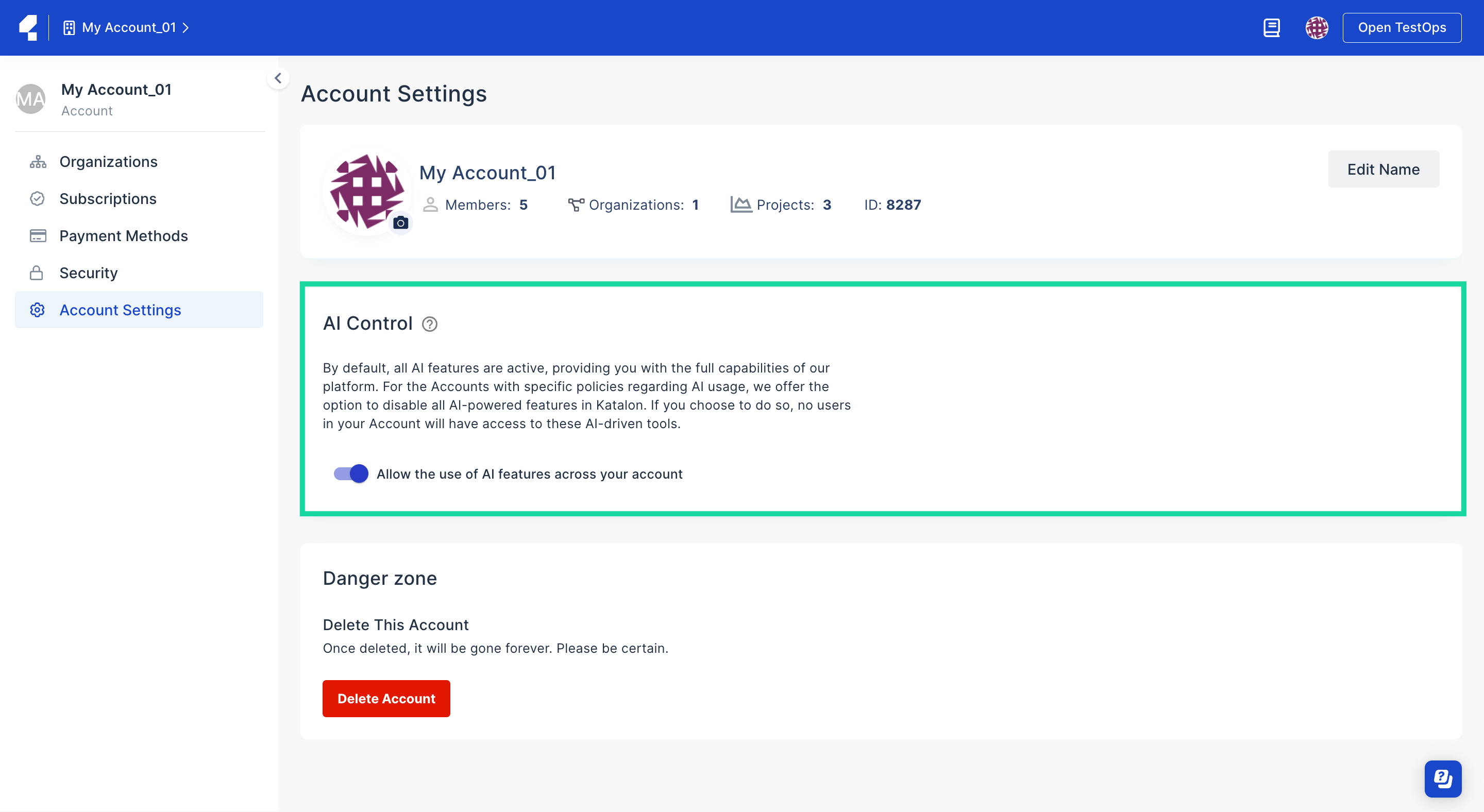Click the Security lock icon in sidebar
Screen dimensions: 1484x812
click(x=37, y=272)
